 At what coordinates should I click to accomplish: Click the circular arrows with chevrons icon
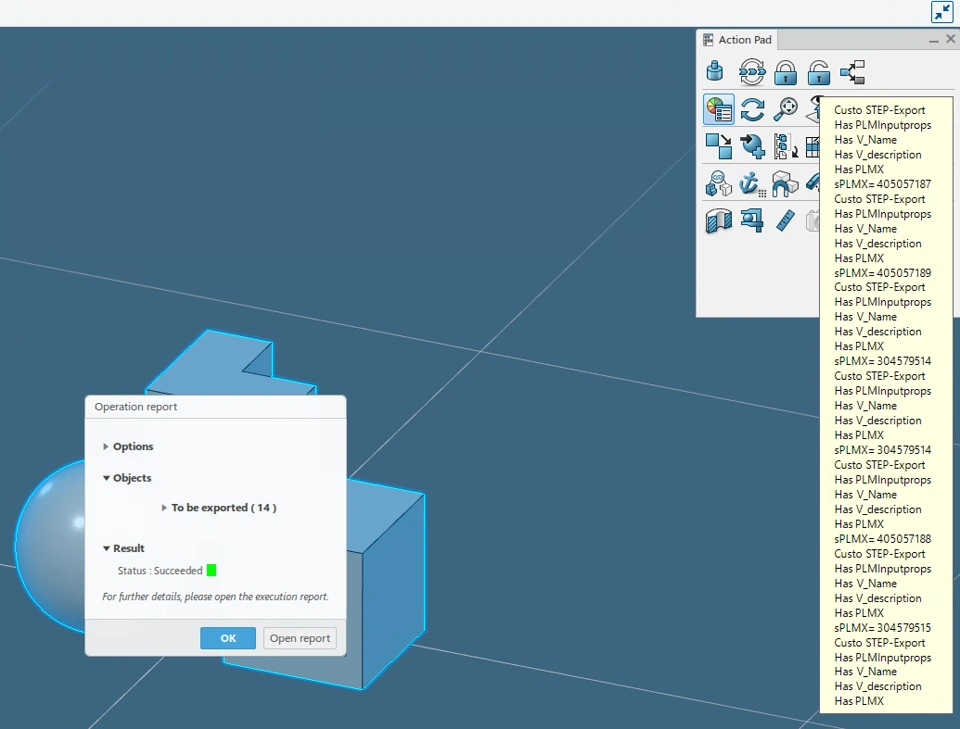coord(752,72)
